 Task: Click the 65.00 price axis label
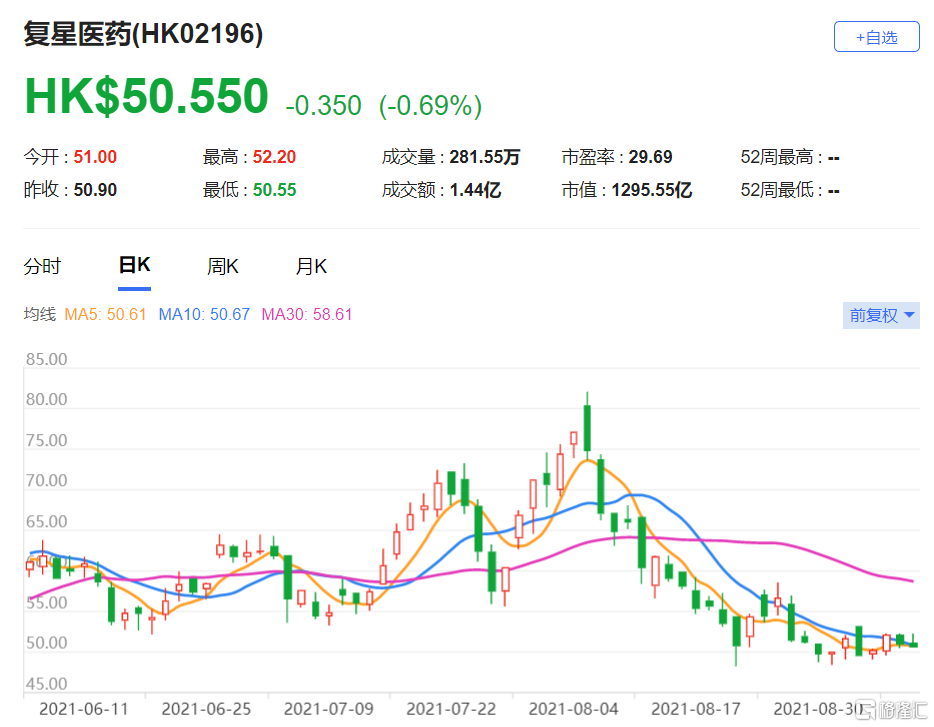46,521
